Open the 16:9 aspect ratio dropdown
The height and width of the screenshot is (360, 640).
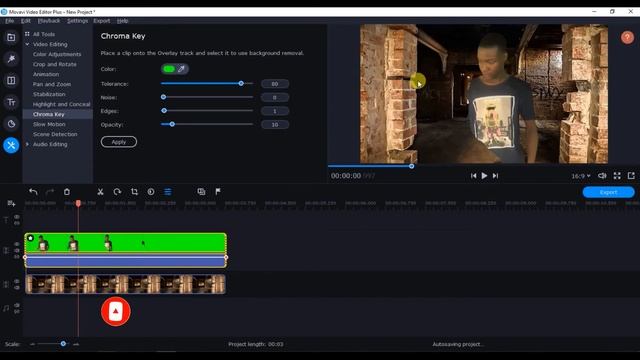tap(581, 176)
